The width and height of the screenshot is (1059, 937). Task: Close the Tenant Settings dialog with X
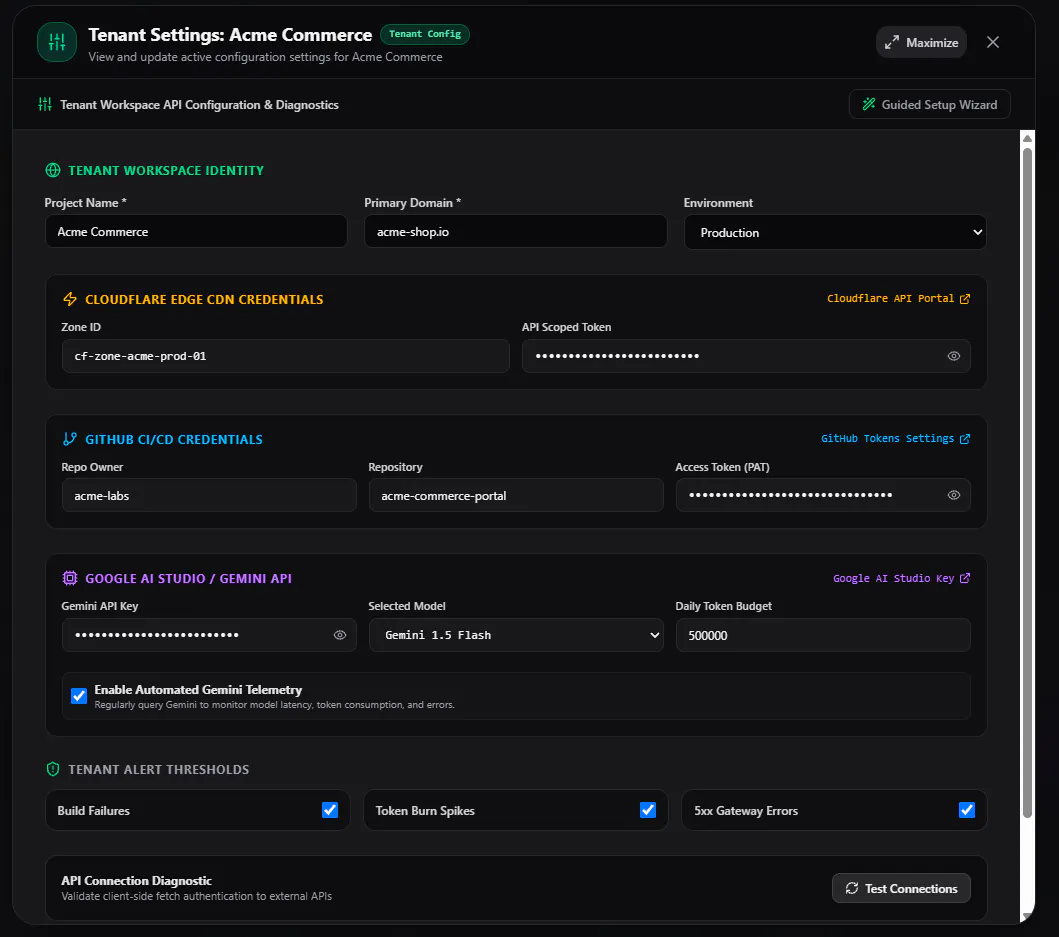[x=993, y=43]
